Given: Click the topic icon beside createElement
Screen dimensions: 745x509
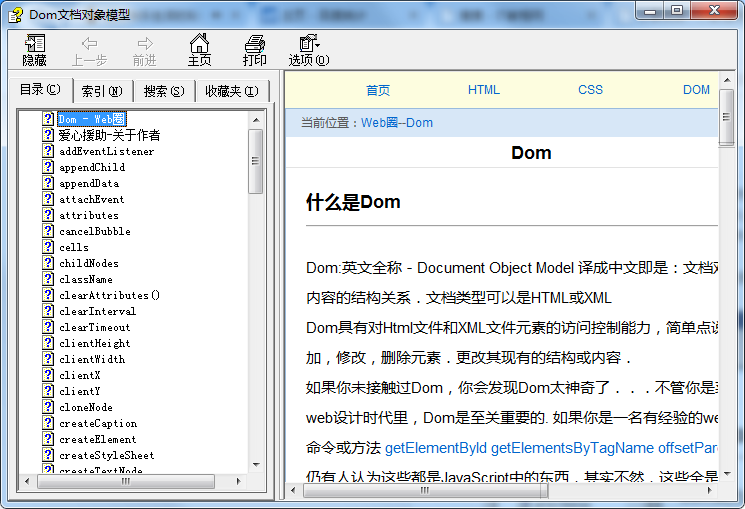Looking at the screenshot, I should 48,439.
